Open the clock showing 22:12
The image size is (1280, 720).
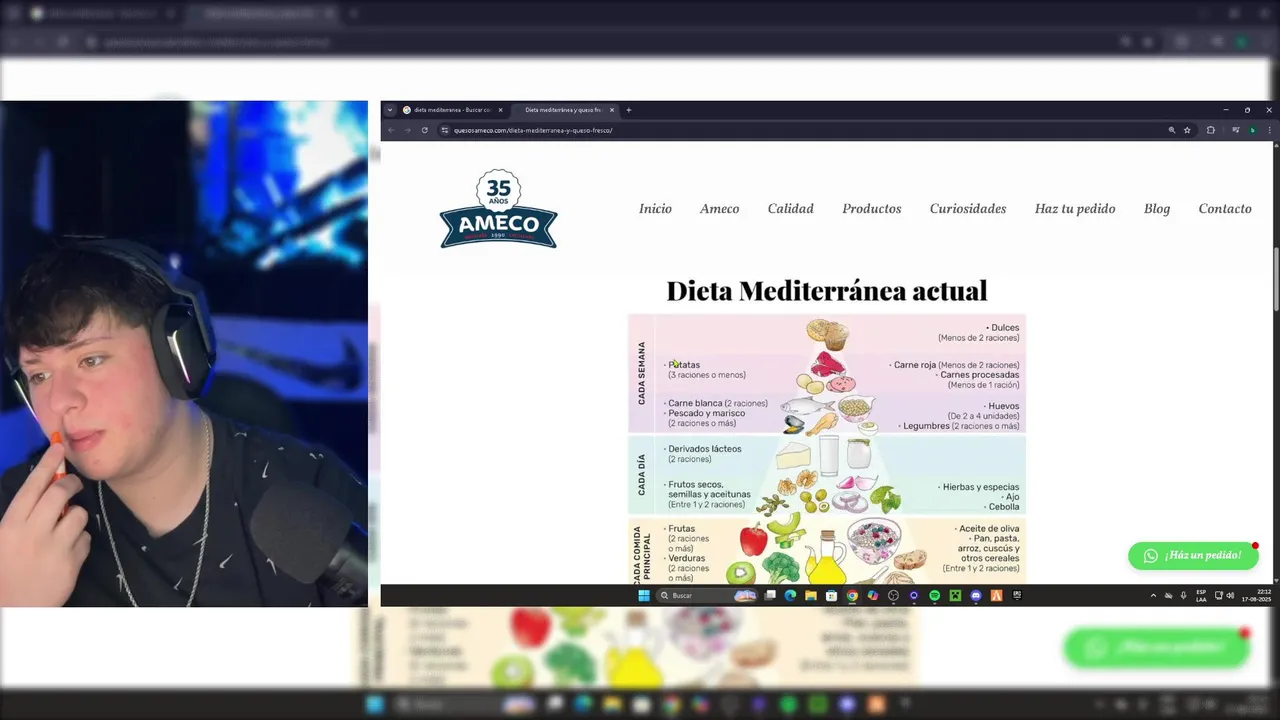(1257, 595)
